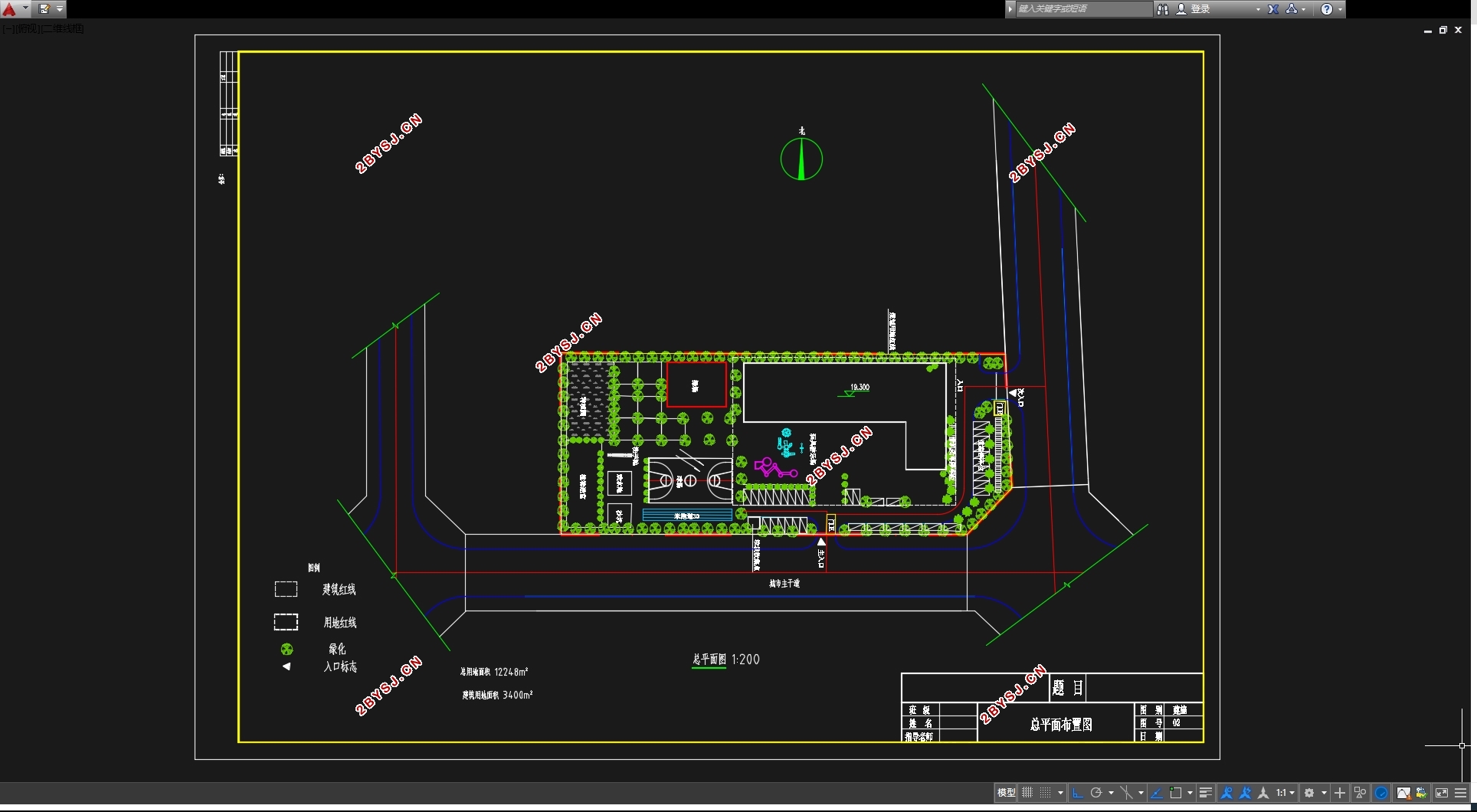The height and width of the screenshot is (812, 1477).
Task: Open the 1:1 annotation scale dropdown
Action: pyautogui.click(x=1285, y=793)
